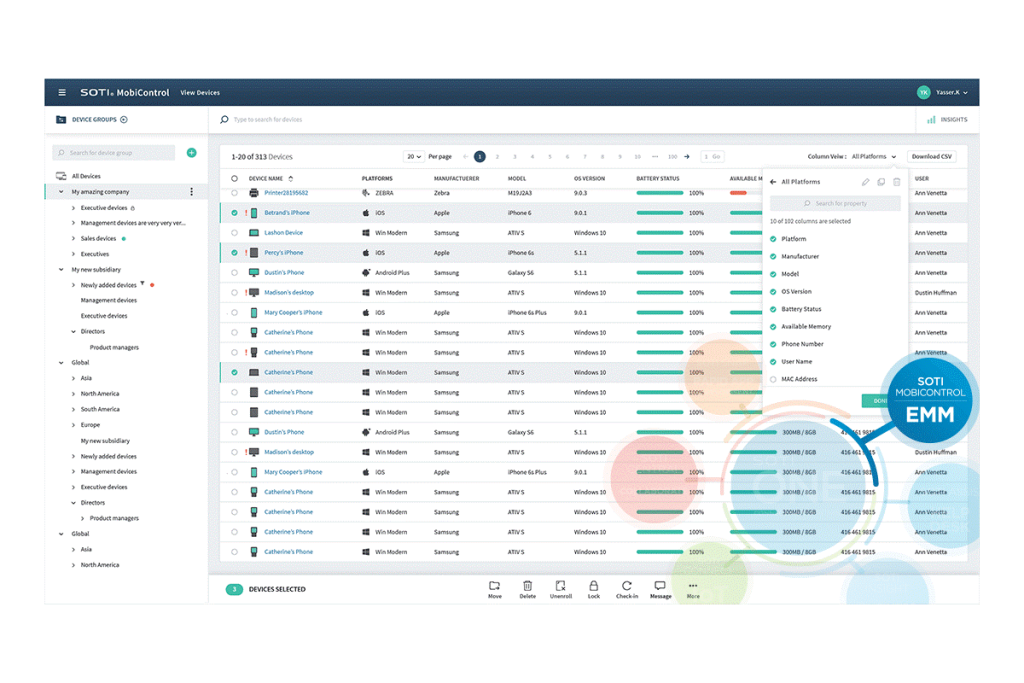The width and height of the screenshot is (1024, 683).
Task: Go back from the All Platforms column panel
Action: (x=773, y=182)
